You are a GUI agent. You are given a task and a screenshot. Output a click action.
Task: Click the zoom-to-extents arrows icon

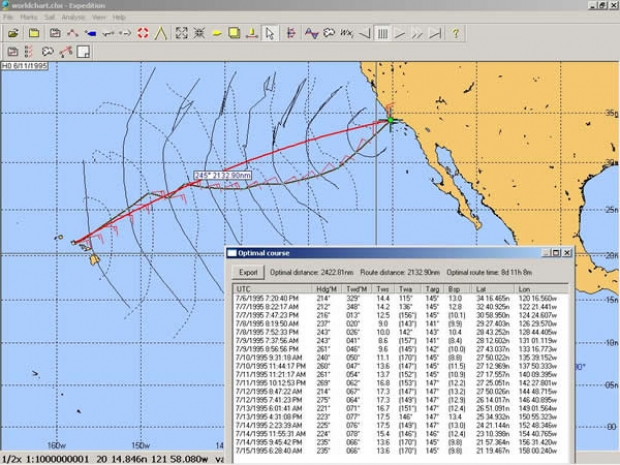(x=182, y=33)
